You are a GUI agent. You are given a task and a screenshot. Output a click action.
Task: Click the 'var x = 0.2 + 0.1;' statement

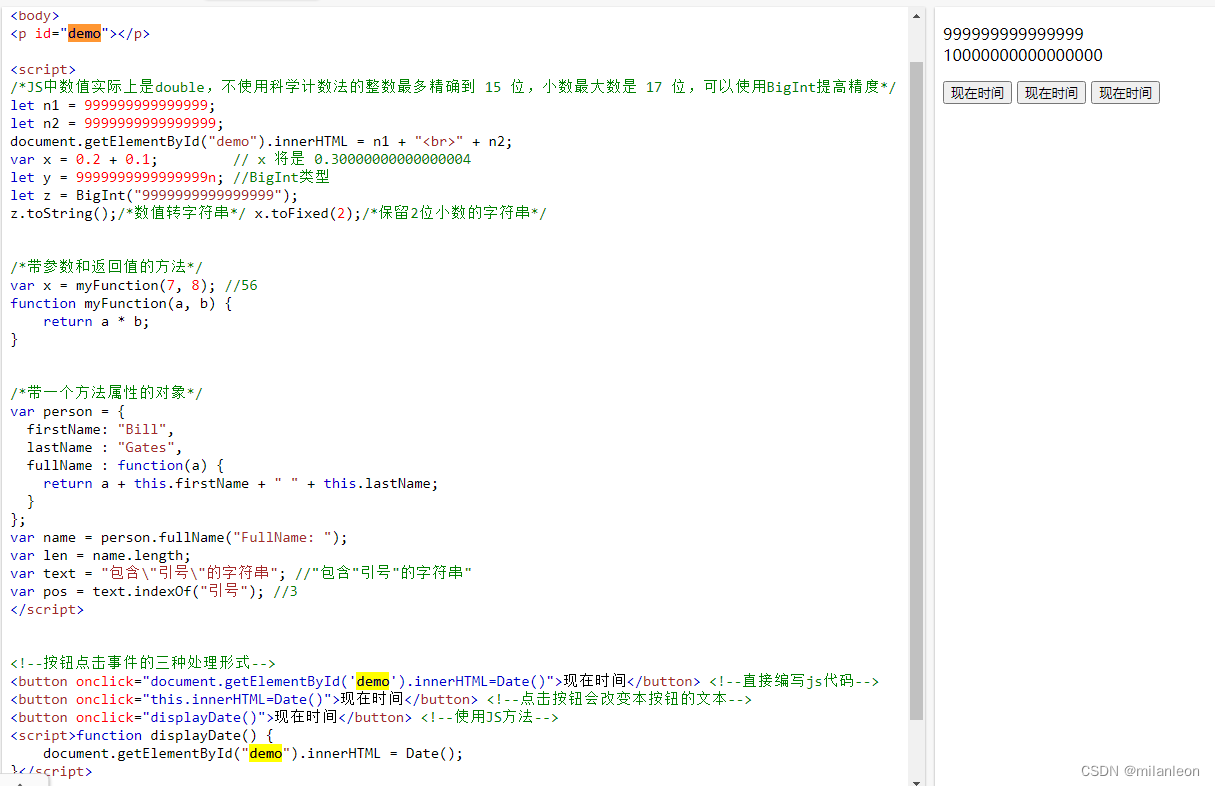point(84,159)
